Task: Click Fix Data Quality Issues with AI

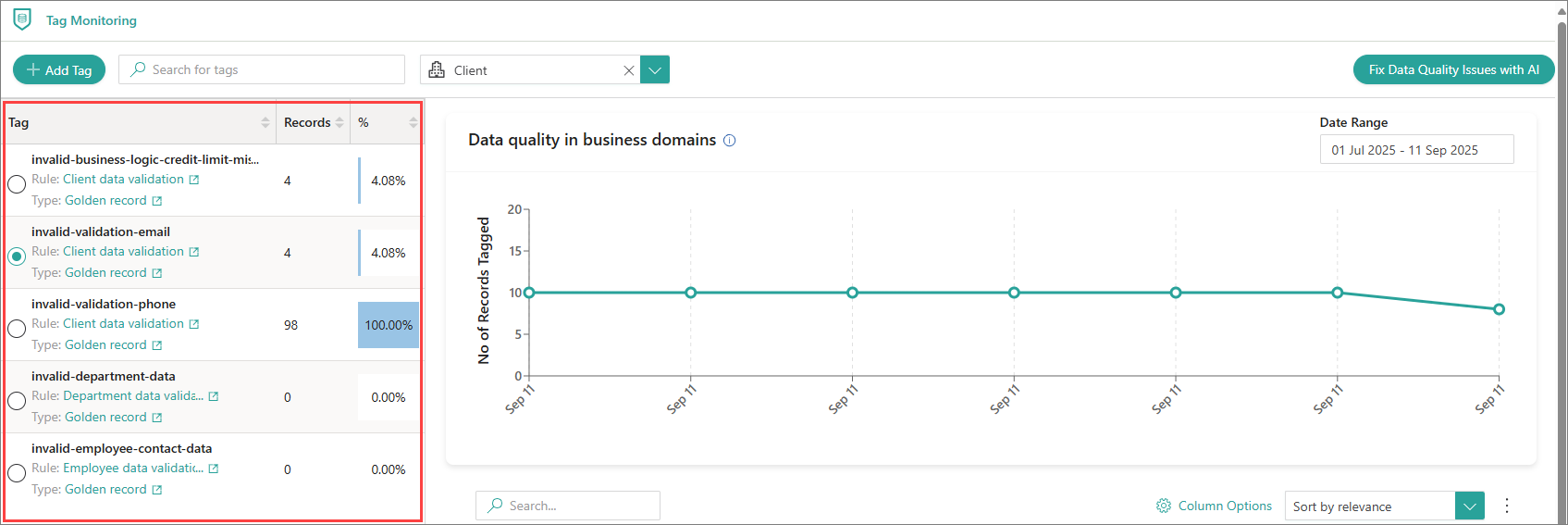Action: (1453, 70)
